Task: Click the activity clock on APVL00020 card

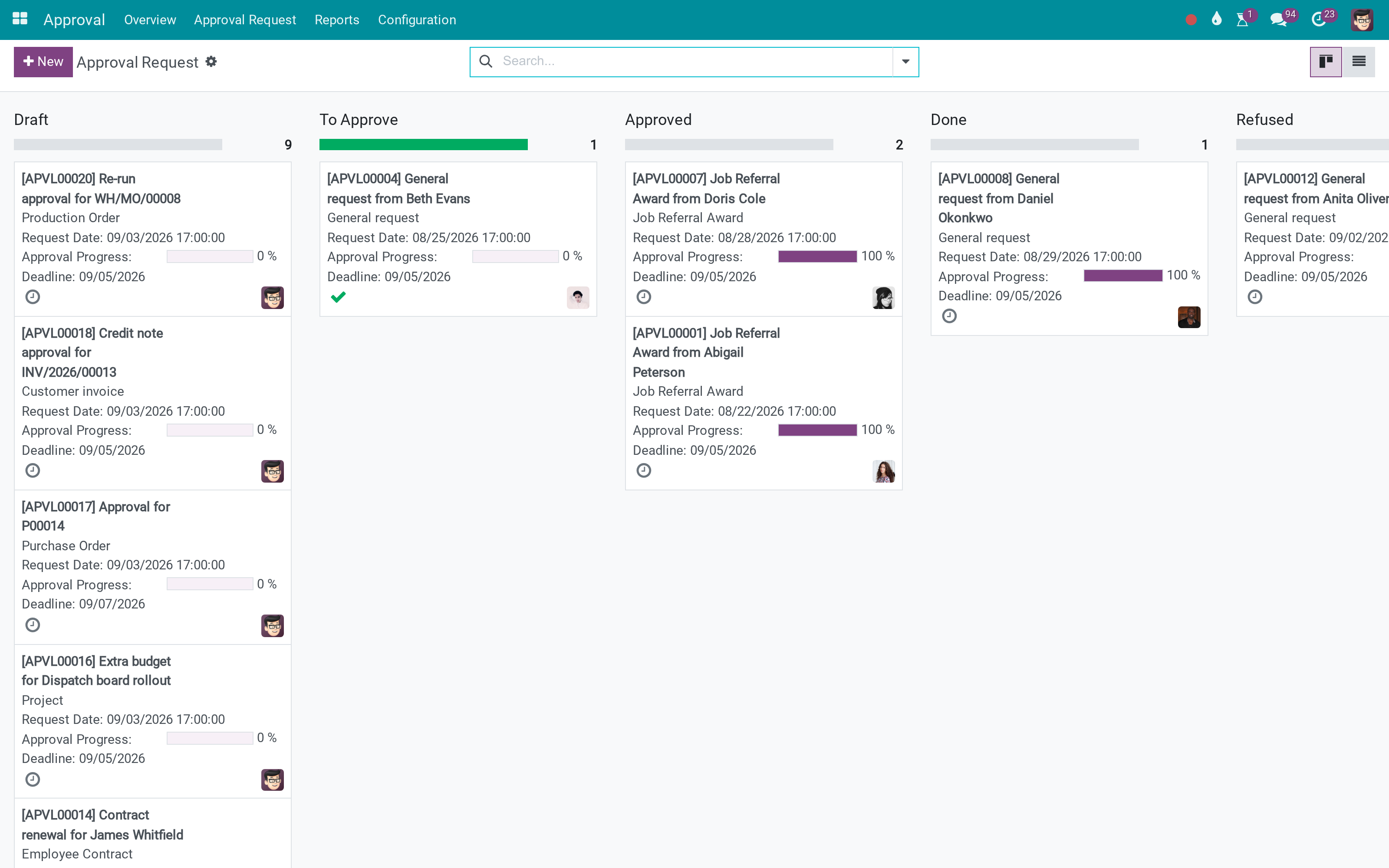Action: (33, 297)
